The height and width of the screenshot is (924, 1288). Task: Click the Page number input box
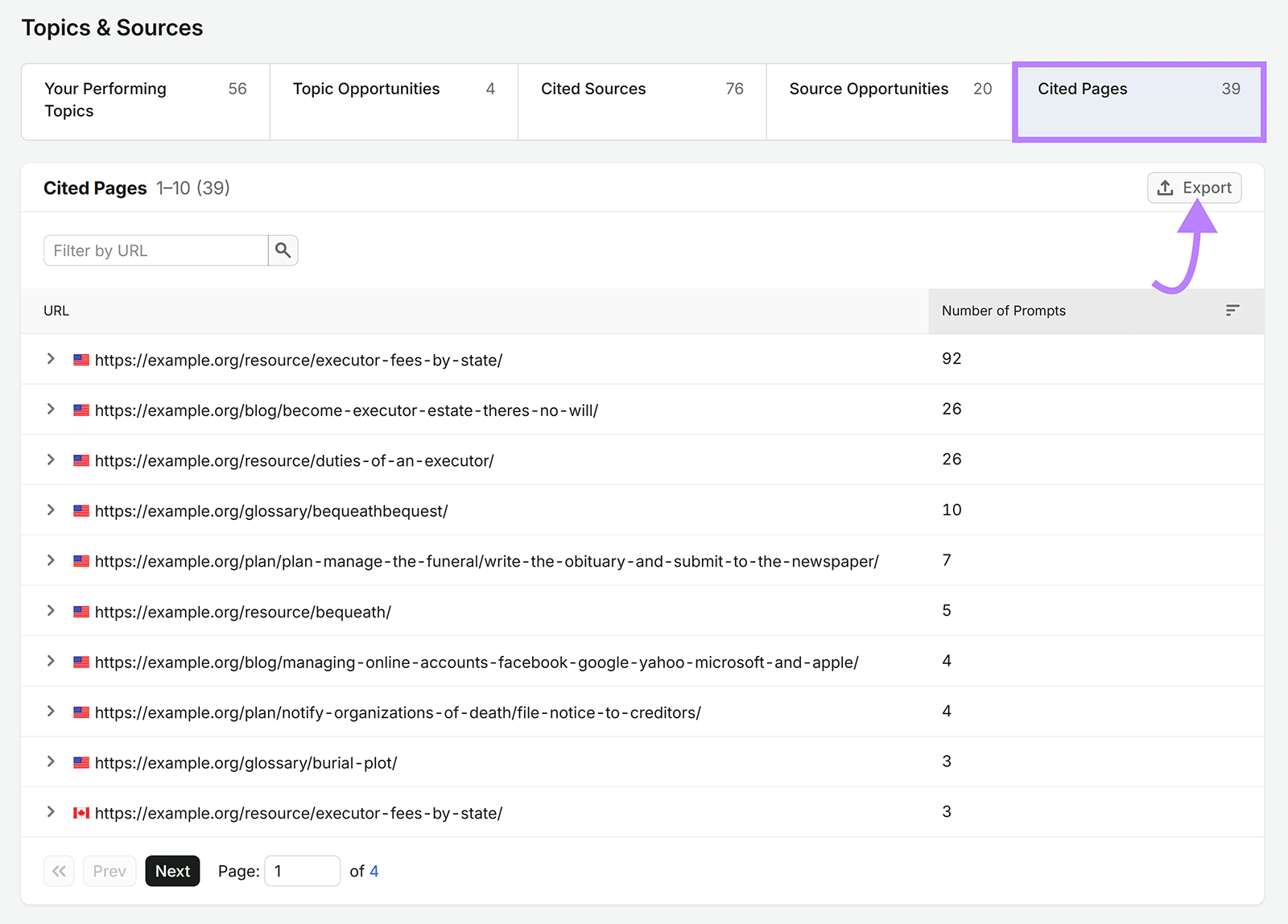point(303,871)
